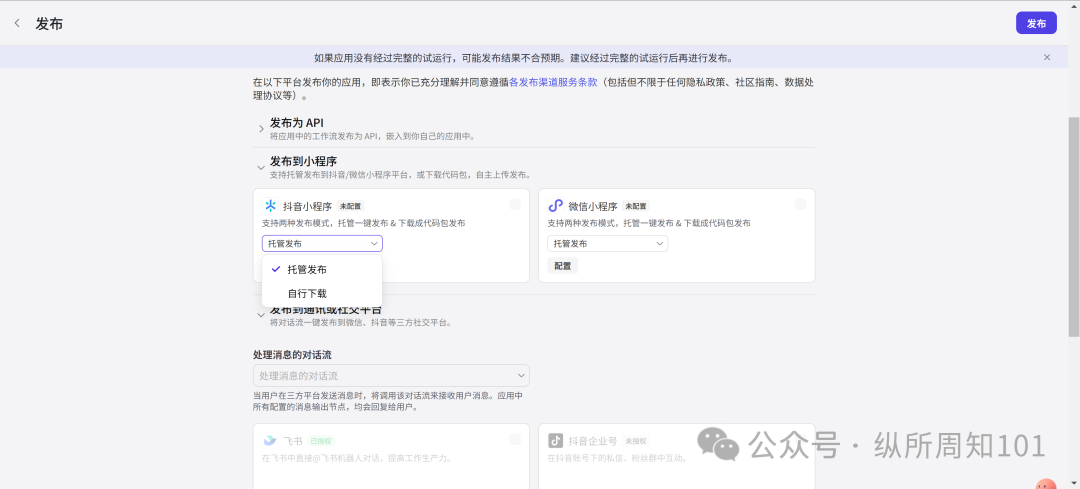Dismiss the trial-run warning banner
Image resolution: width=1080 pixels, height=489 pixels.
point(1047,57)
